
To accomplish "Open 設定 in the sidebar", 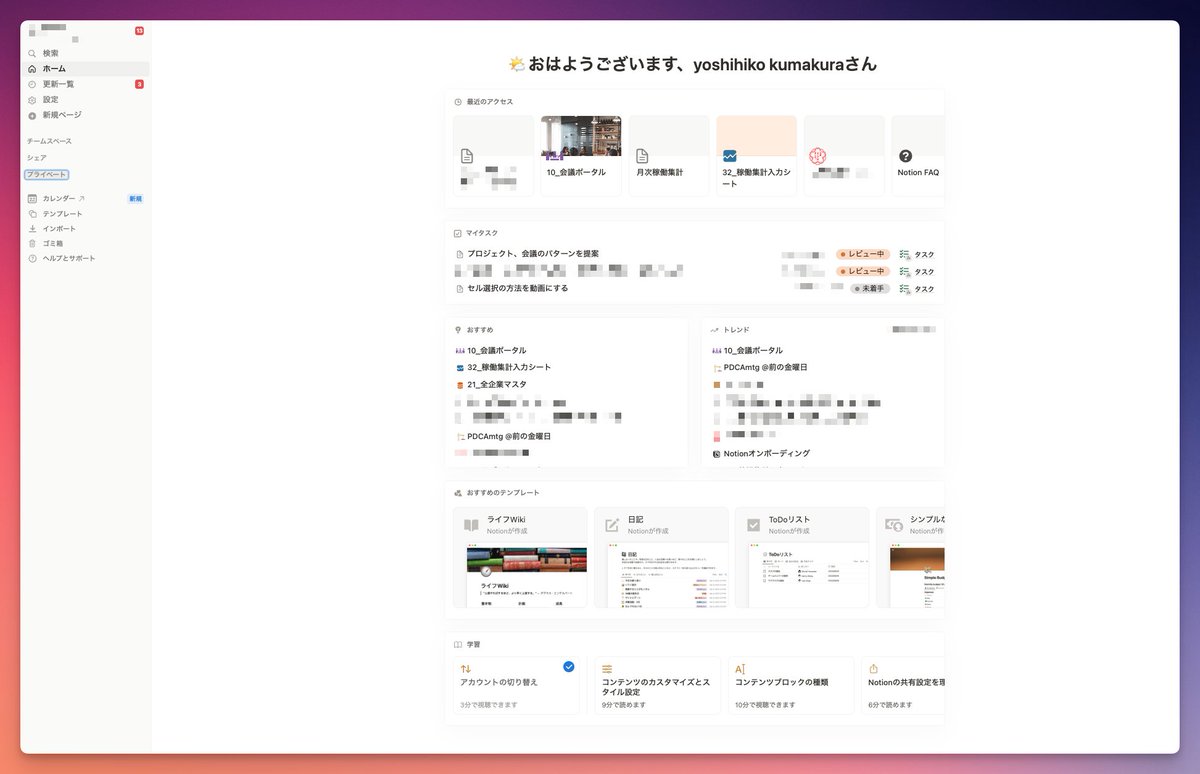I will 85,100.
